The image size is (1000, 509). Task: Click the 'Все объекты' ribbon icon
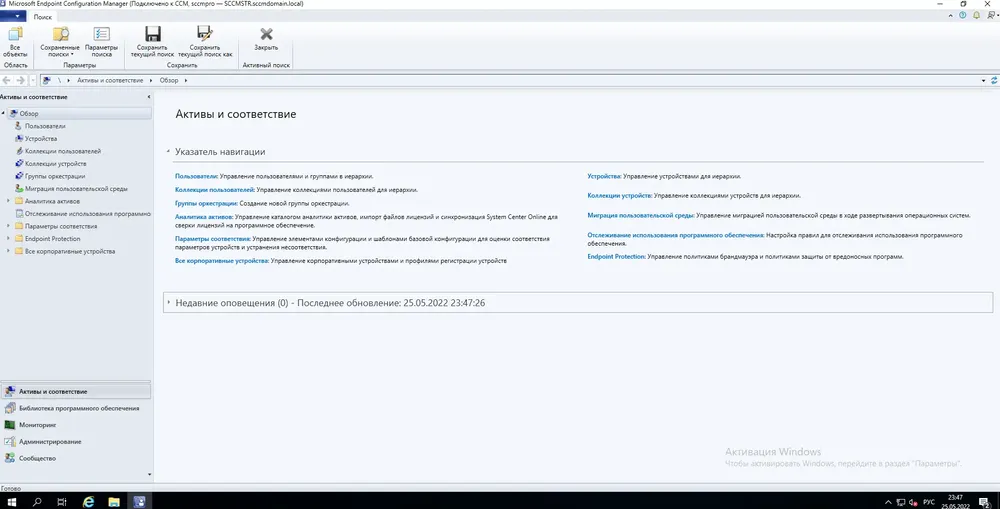point(15,34)
